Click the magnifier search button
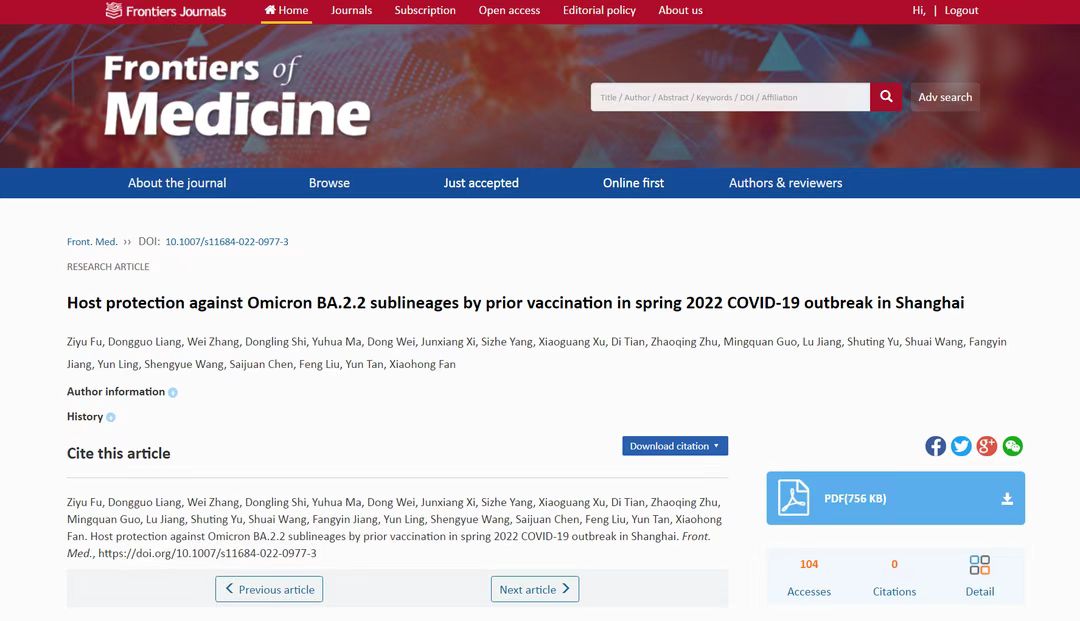 [x=885, y=97]
